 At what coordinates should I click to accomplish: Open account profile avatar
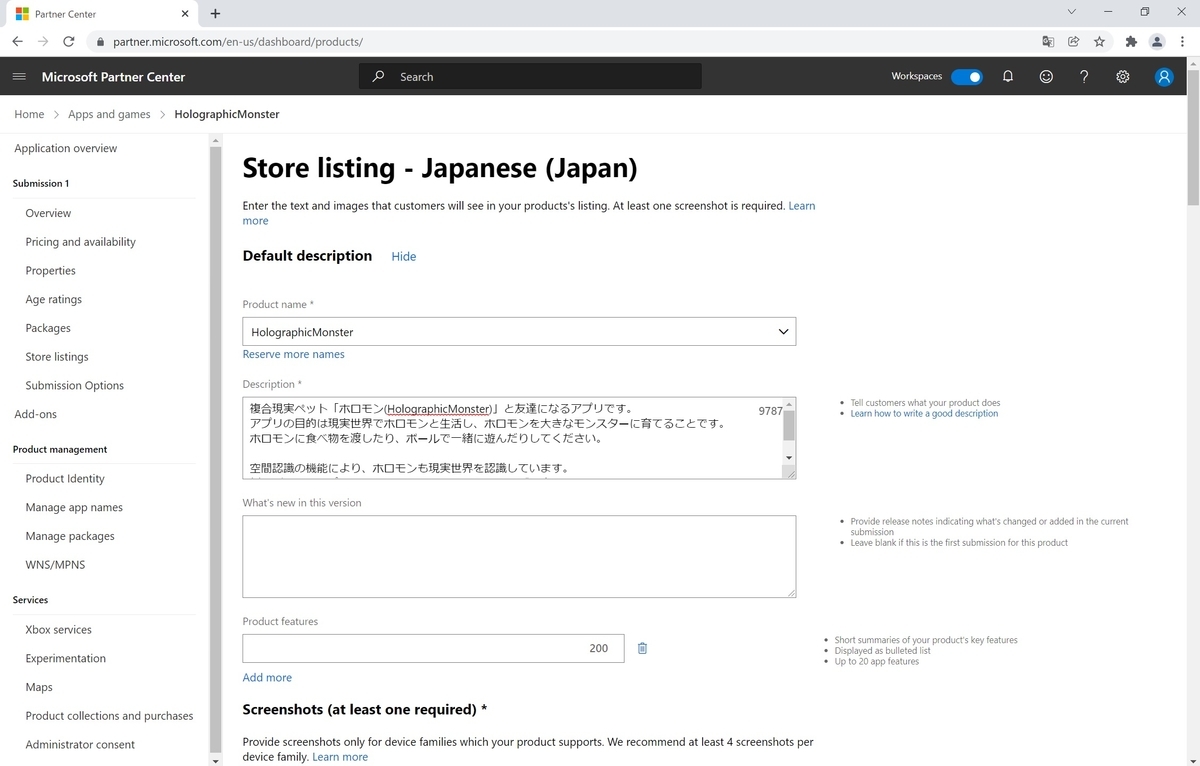pyautogui.click(x=1164, y=77)
